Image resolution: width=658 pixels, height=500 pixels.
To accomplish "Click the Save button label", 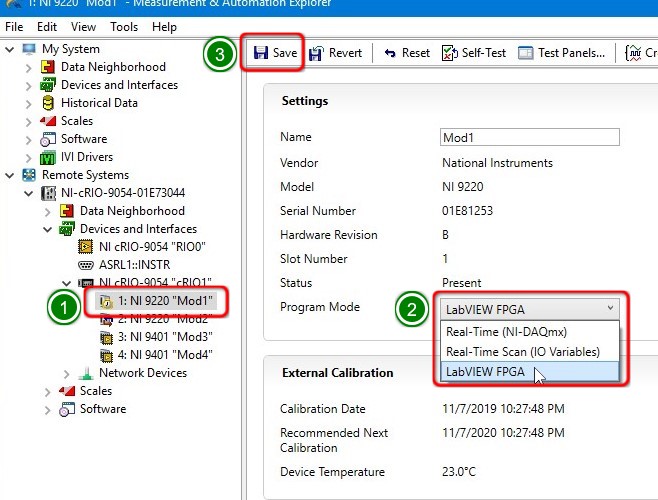I will coord(285,53).
